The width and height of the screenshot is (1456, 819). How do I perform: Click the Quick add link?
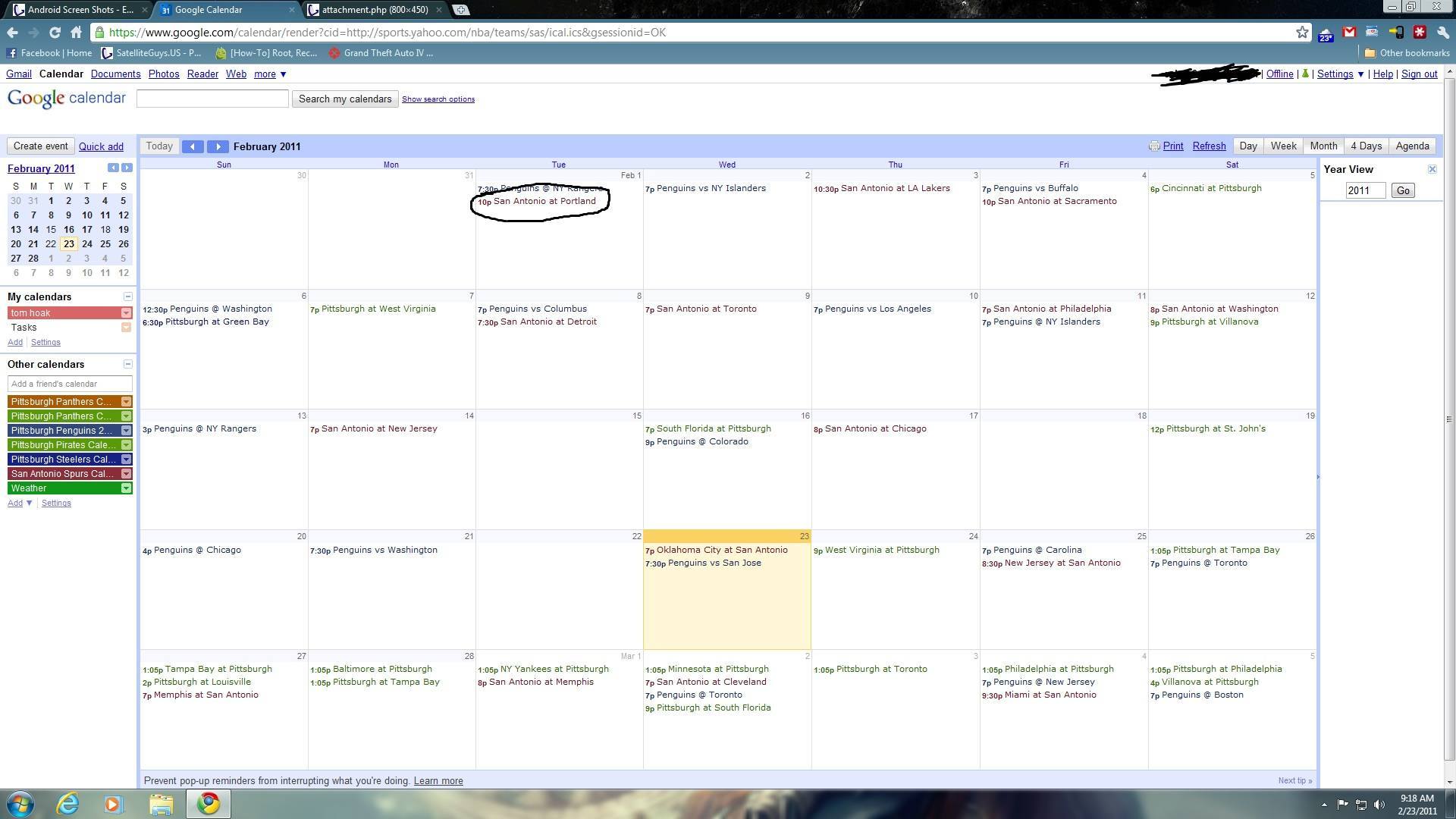click(x=101, y=147)
